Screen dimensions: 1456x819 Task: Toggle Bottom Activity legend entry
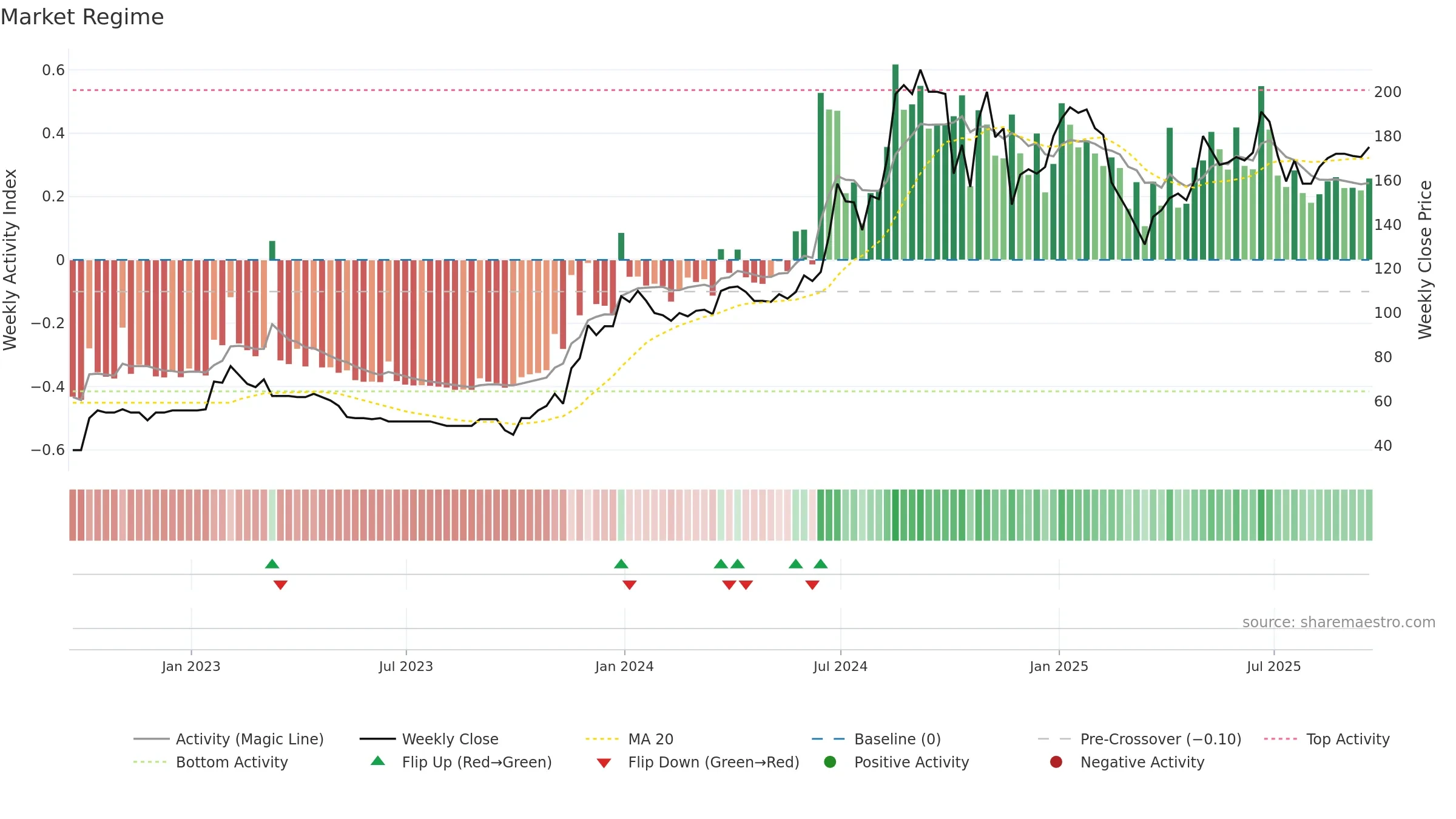211,762
